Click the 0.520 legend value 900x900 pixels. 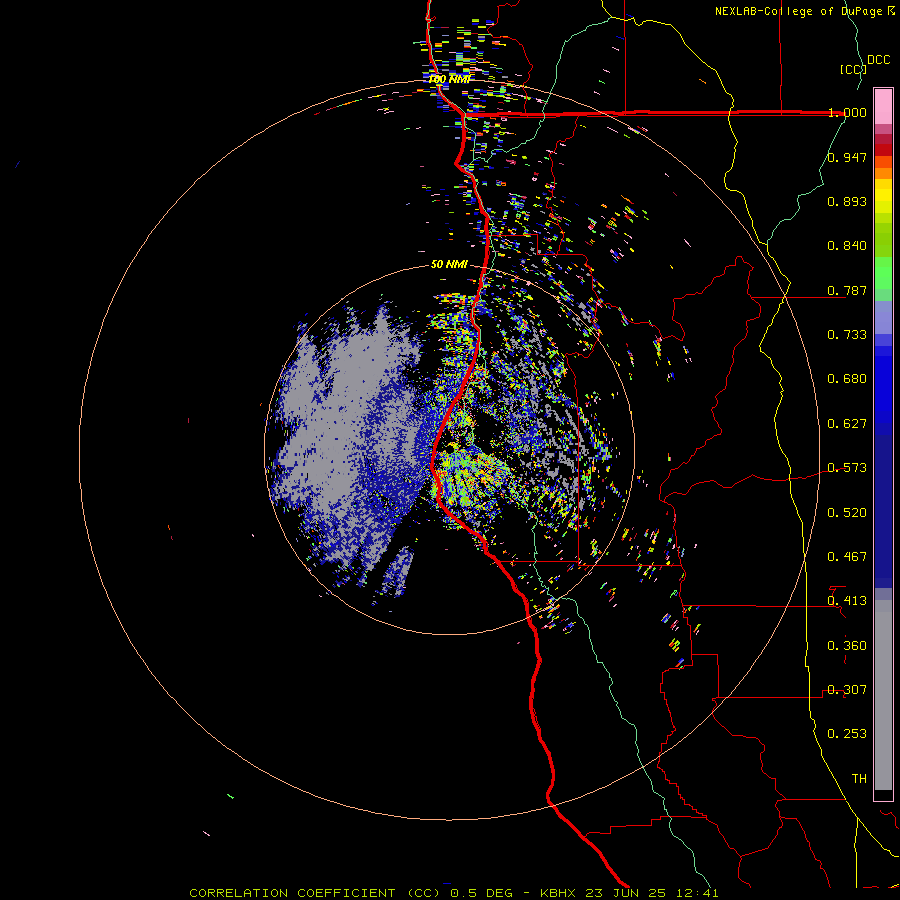click(x=847, y=513)
